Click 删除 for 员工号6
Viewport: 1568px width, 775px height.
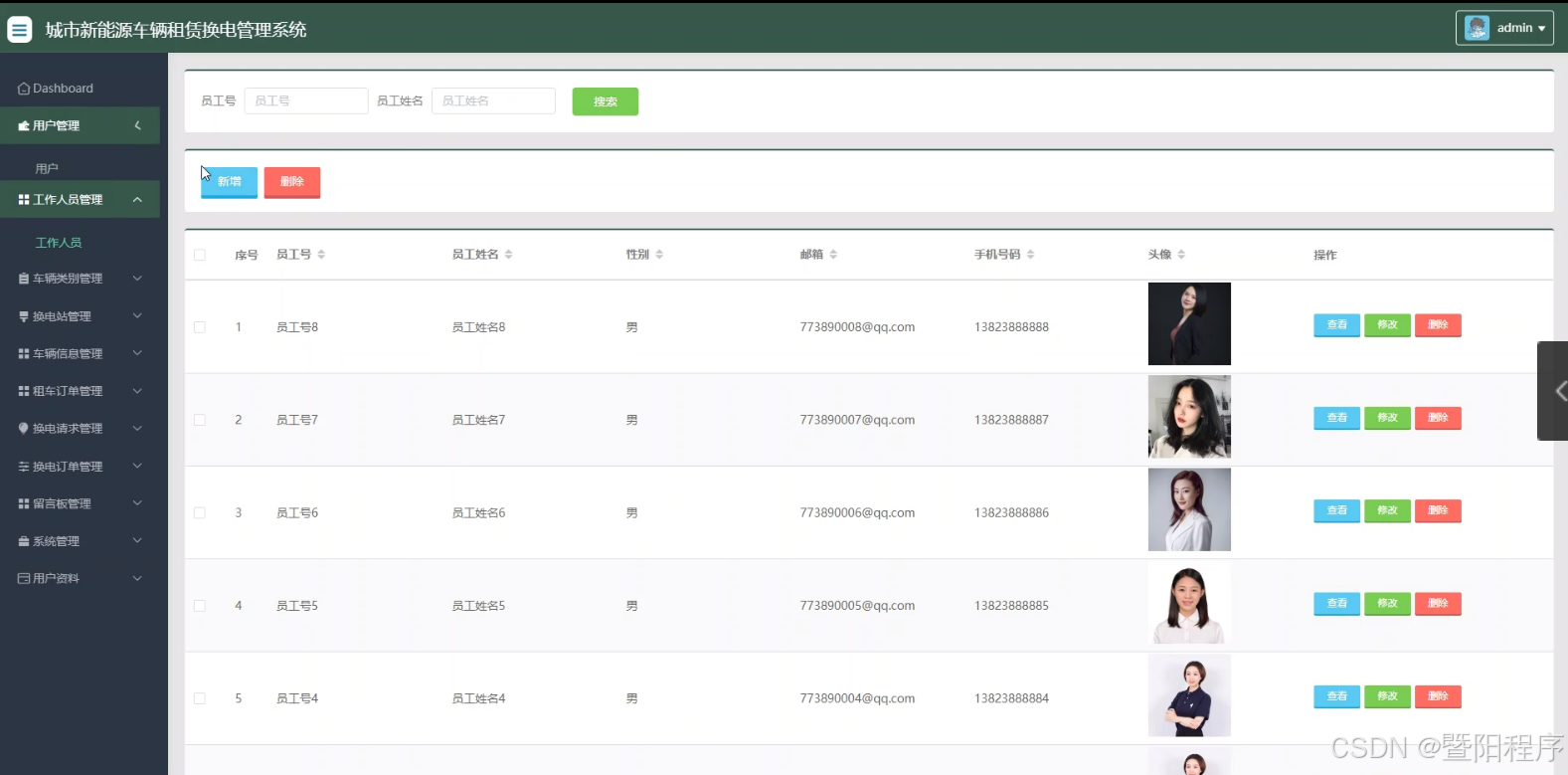pyautogui.click(x=1438, y=510)
